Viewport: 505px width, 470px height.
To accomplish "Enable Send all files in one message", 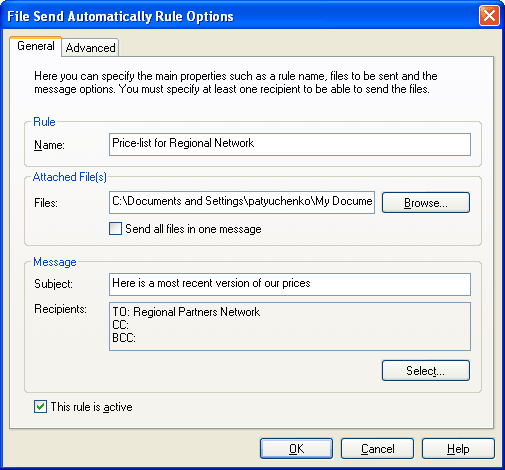I will [115, 229].
